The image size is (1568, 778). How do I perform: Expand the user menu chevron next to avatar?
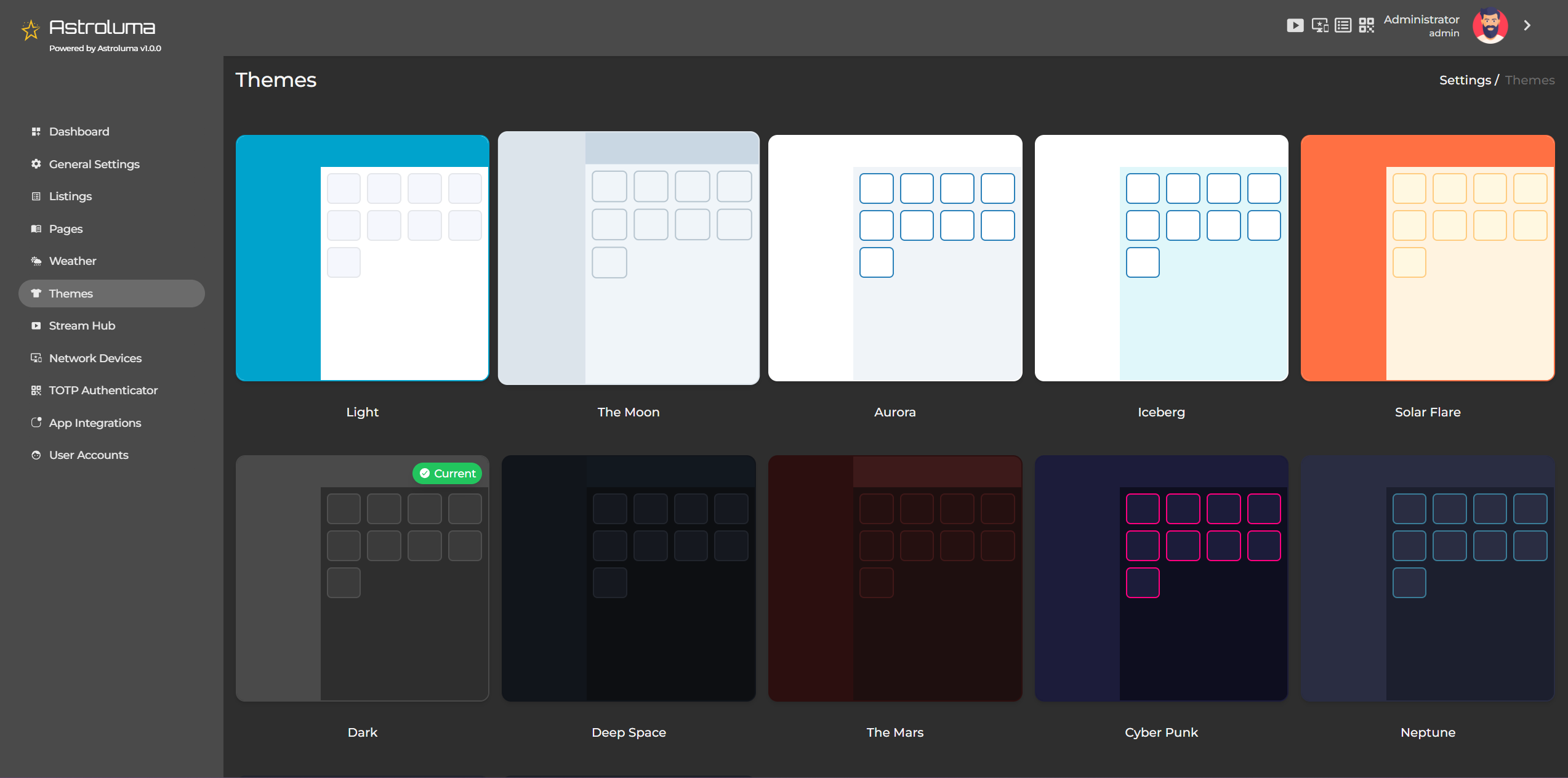1527,25
